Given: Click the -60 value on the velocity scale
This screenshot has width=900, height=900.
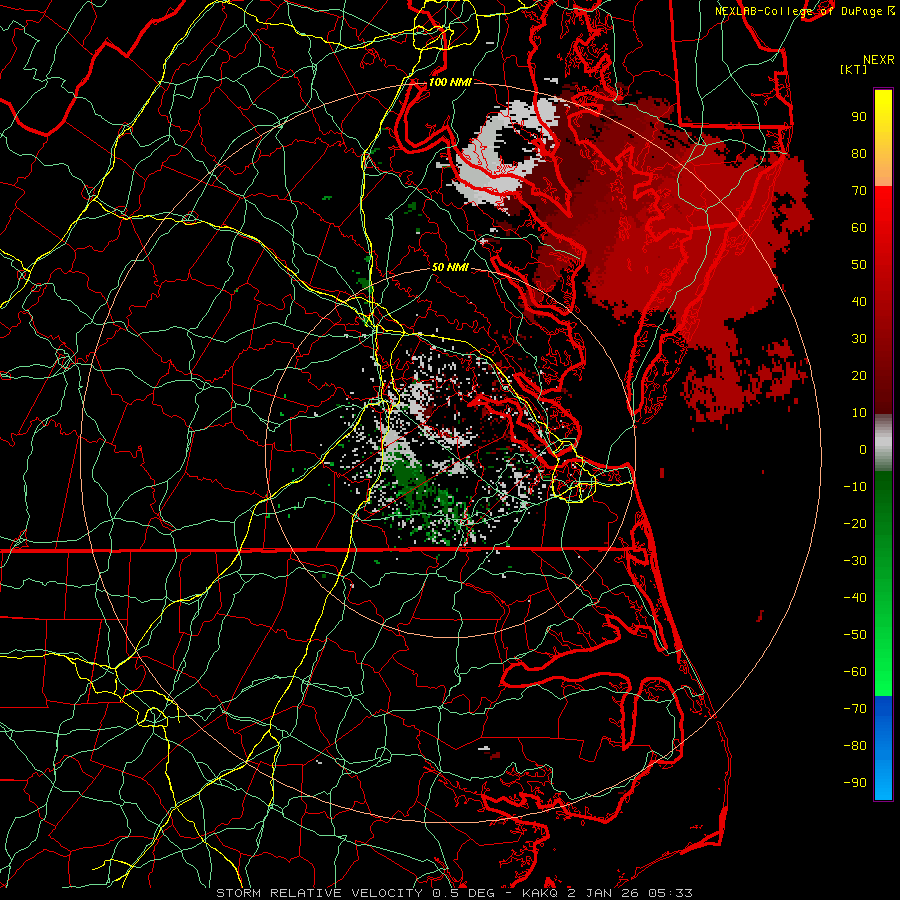Looking at the screenshot, I should pyautogui.click(x=855, y=672).
